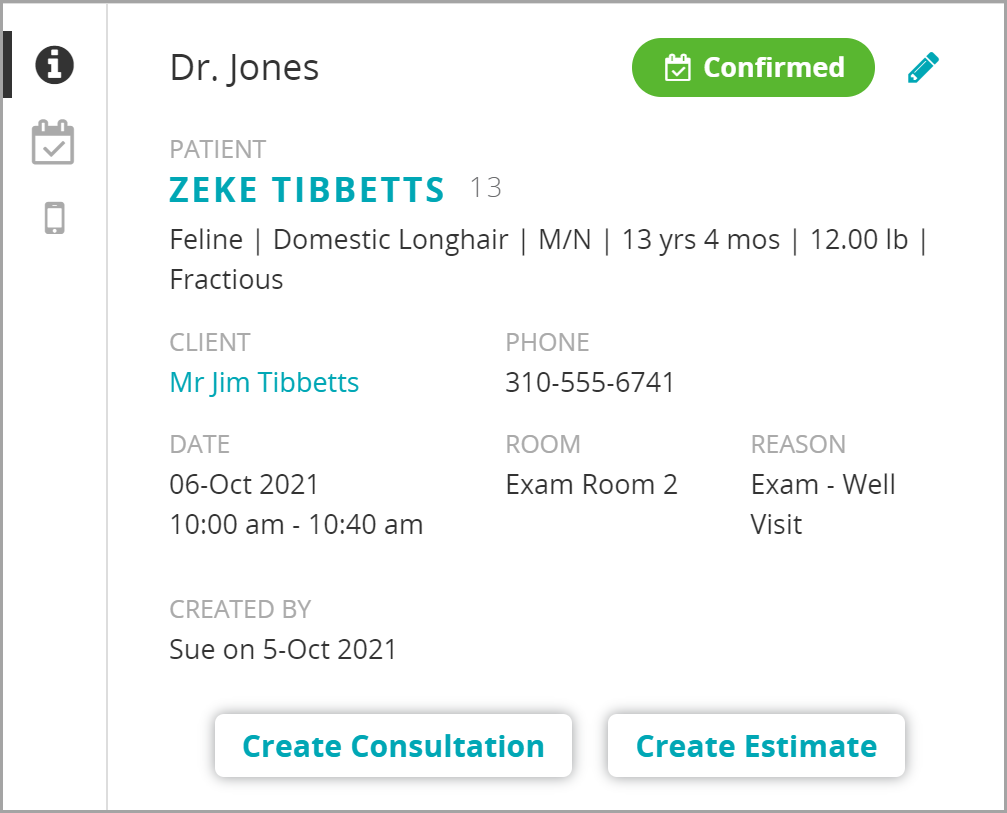Click the Exam - Well Visit reason
The width and height of the screenshot is (1007, 813).
(x=822, y=504)
